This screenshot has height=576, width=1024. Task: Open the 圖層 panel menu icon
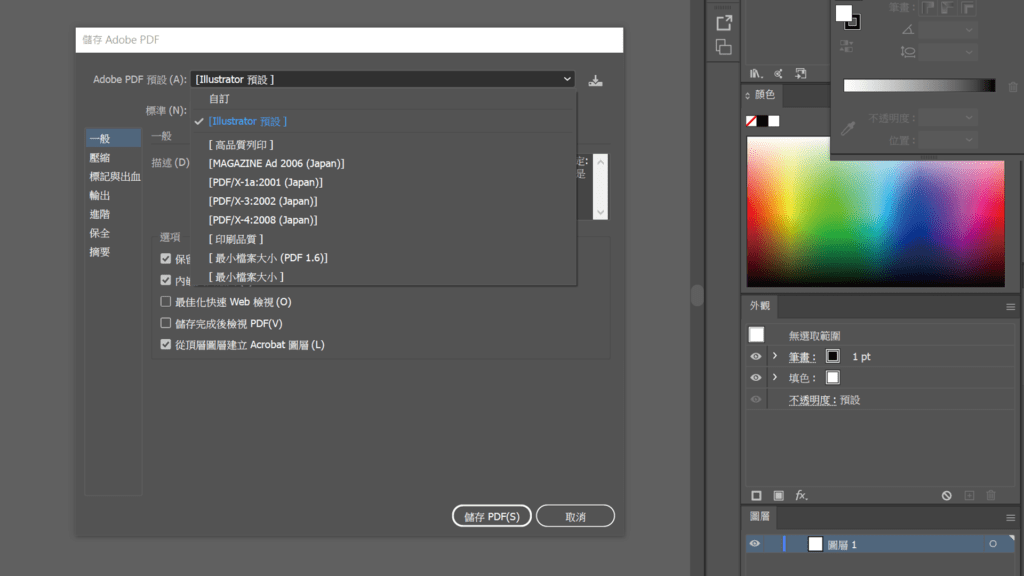point(1010,517)
